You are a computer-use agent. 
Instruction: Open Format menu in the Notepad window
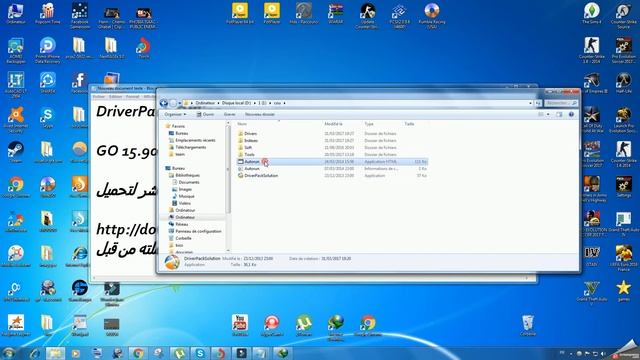tap(132, 96)
